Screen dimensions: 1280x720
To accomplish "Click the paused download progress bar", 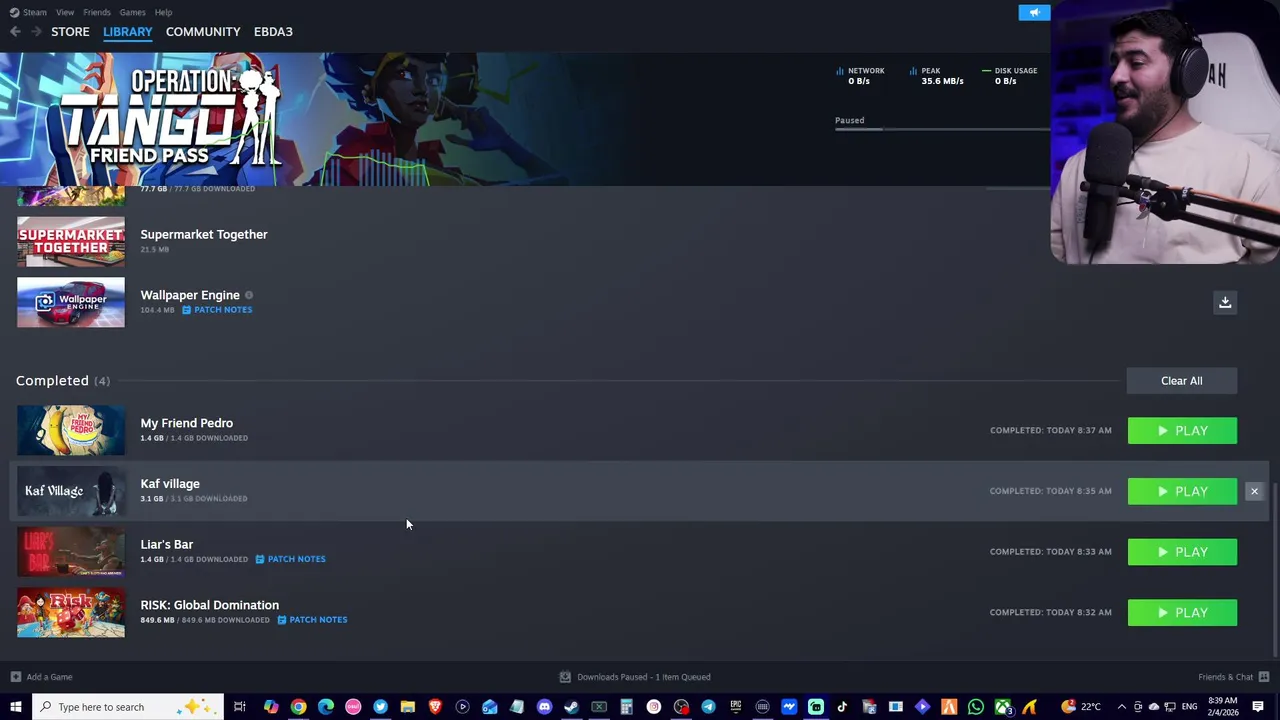I will coord(942,130).
